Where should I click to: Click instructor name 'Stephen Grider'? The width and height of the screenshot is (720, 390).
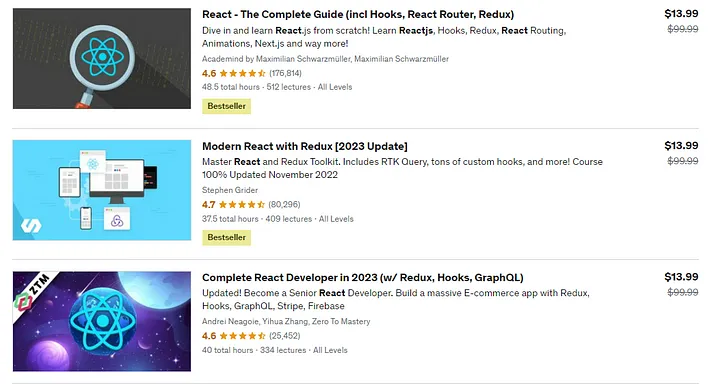pyautogui.click(x=230, y=190)
